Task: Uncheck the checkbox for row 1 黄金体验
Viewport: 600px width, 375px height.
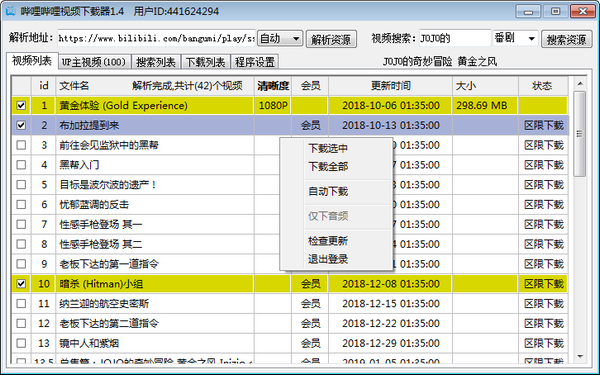Action: click(21, 105)
